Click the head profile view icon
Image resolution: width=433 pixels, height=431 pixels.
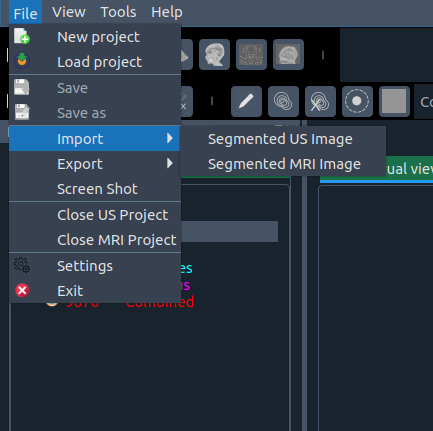click(214, 55)
